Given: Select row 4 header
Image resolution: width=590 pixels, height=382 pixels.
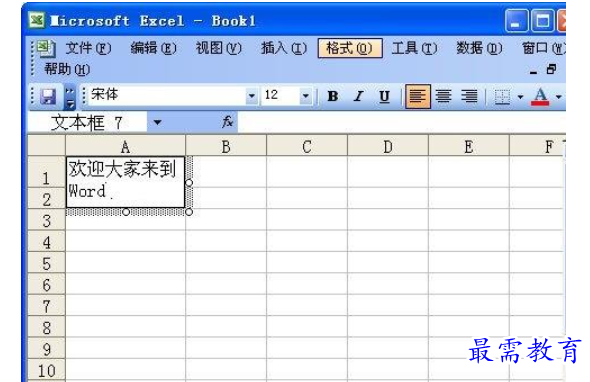Looking at the screenshot, I should [46, 241].
